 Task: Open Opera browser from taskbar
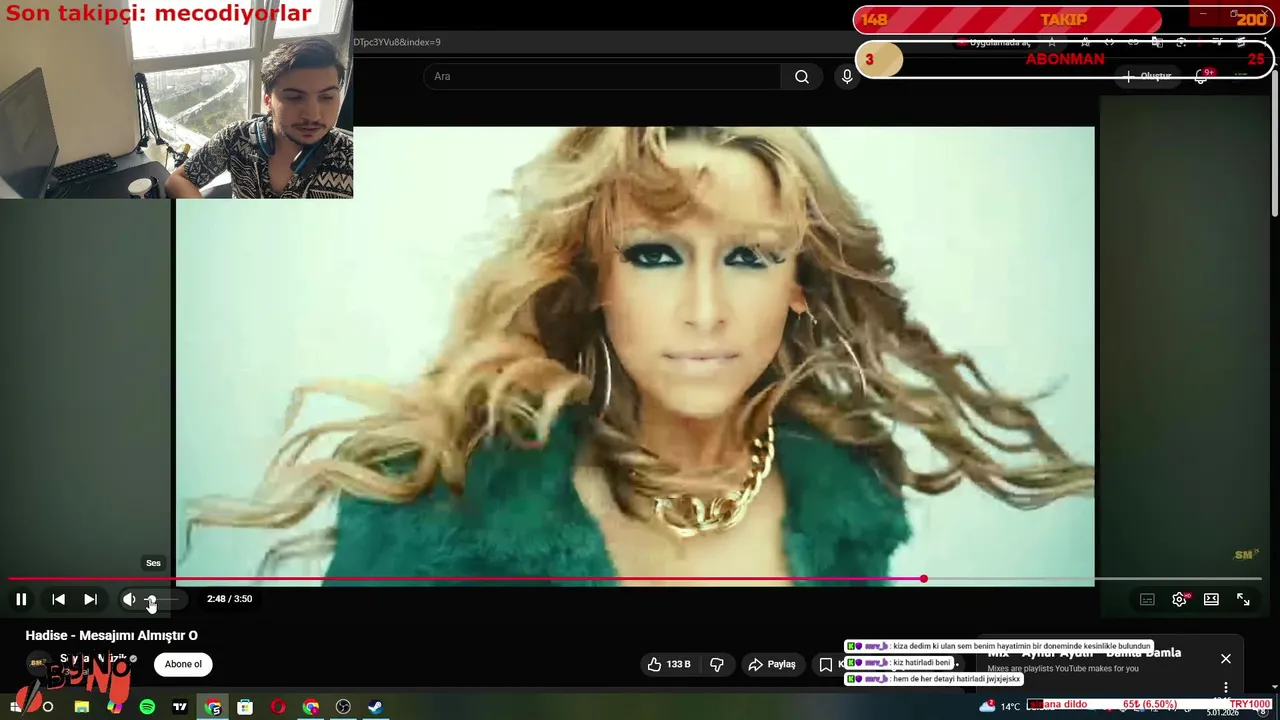point(278,707)
